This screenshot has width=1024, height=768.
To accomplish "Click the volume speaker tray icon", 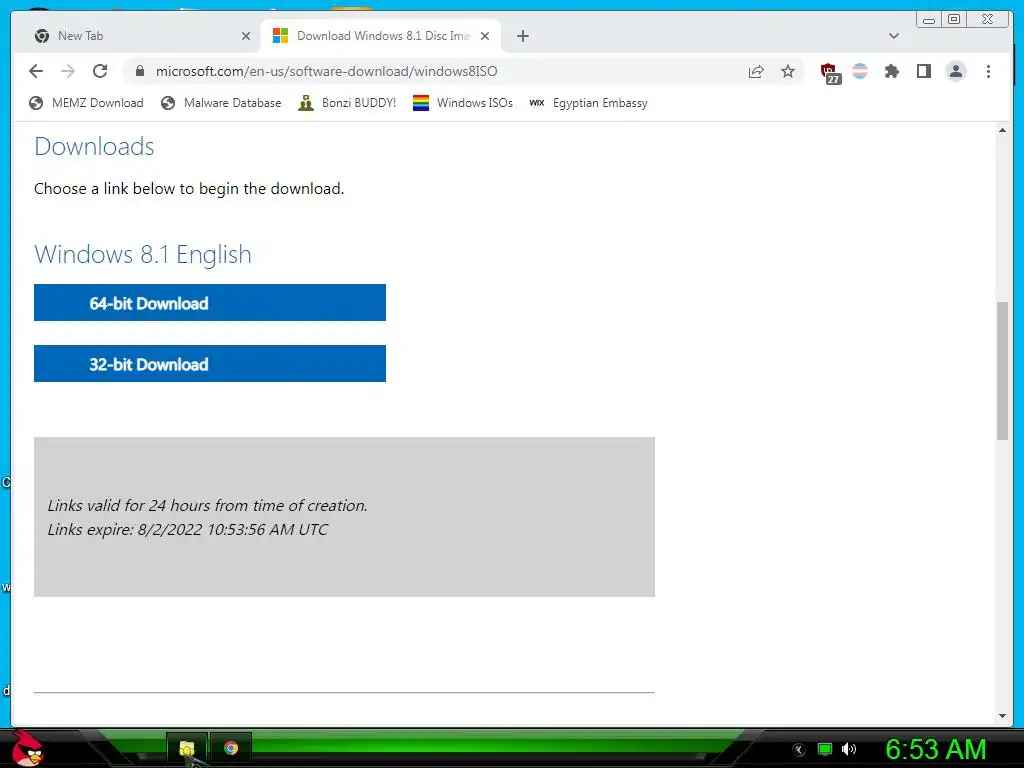I will [849, 749].
